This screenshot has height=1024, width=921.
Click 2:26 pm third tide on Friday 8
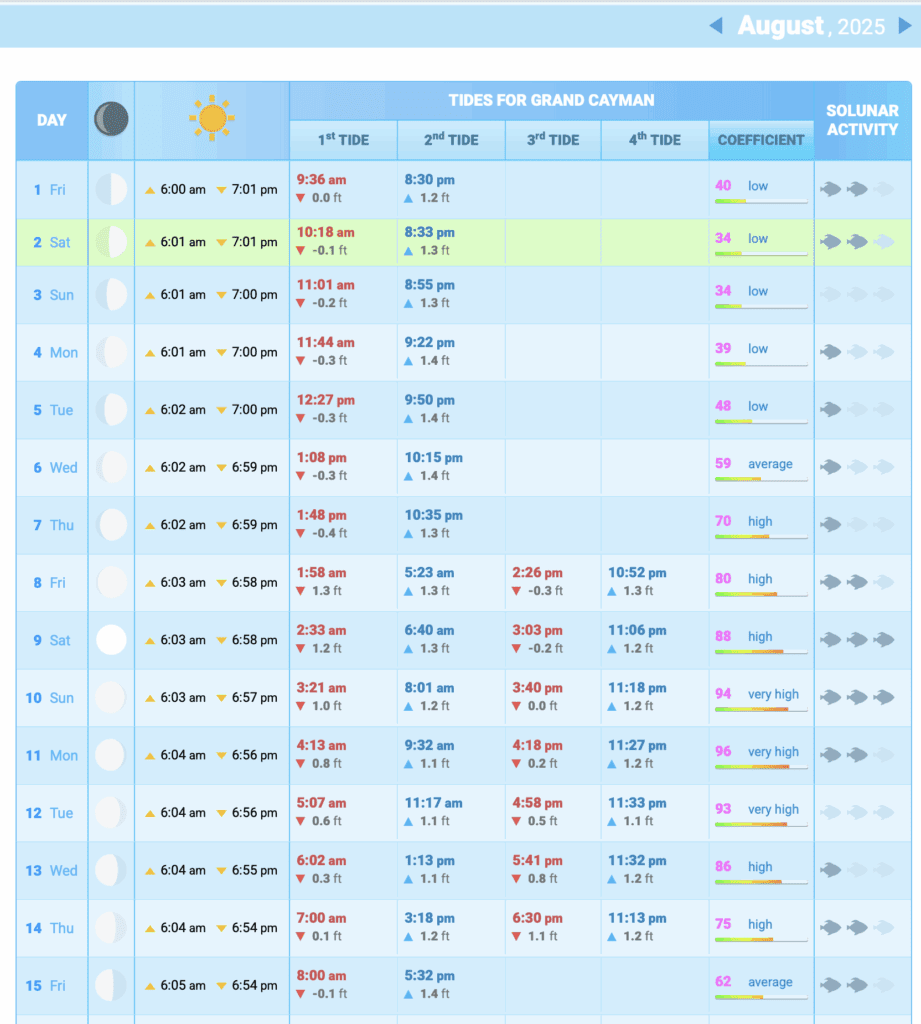pyautogui.click(x=537, y=573)
